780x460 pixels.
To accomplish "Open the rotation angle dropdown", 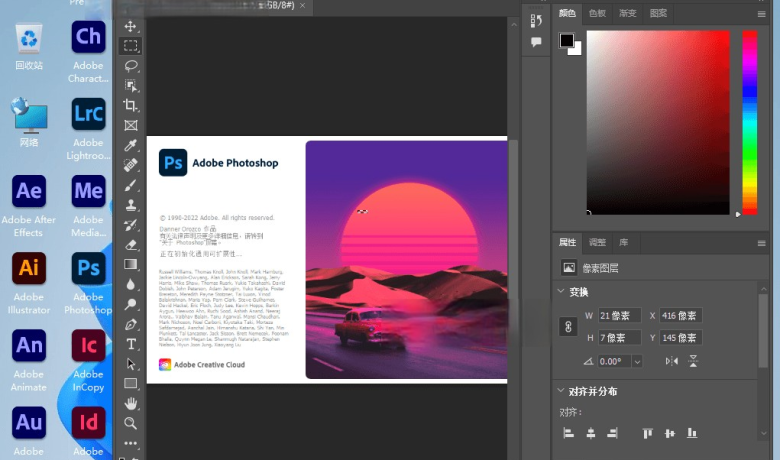I will [x=637, y=362].
